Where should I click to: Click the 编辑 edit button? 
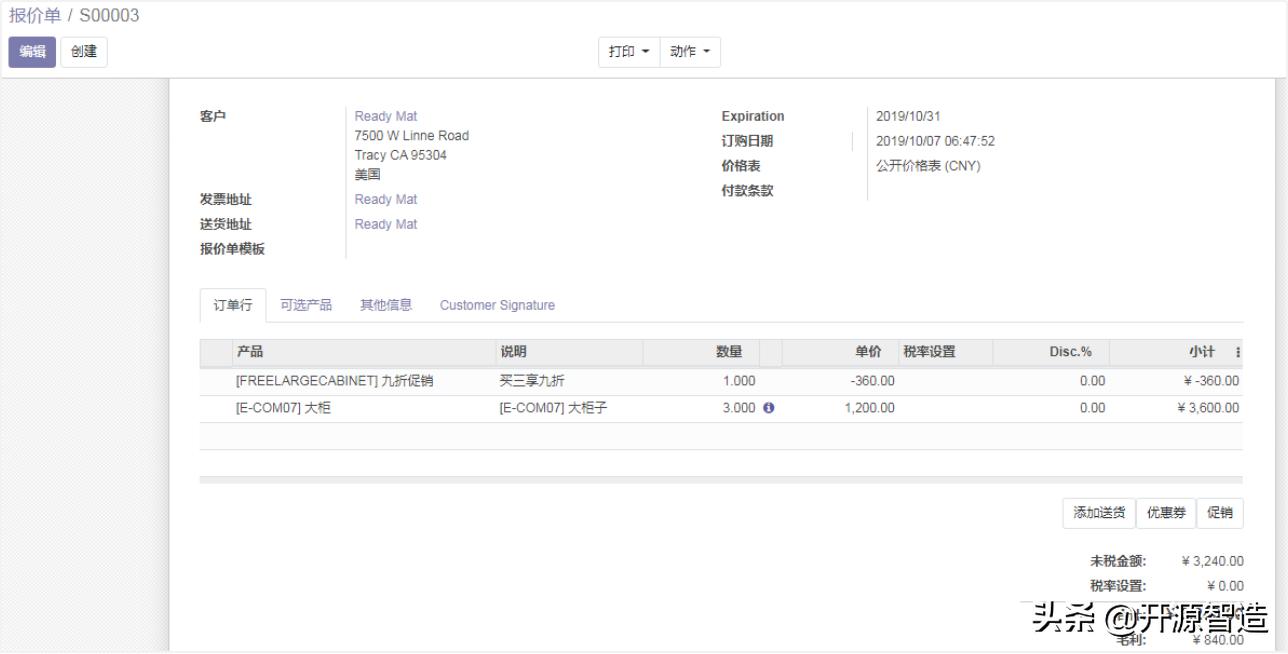[x=31, y=51]
